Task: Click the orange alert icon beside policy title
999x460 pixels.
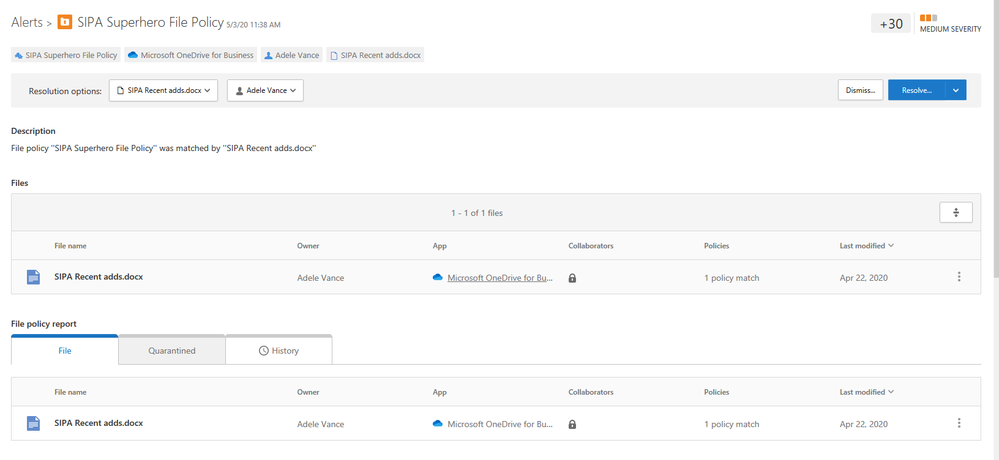Action: pyautogui.click(x=64, y=23)
